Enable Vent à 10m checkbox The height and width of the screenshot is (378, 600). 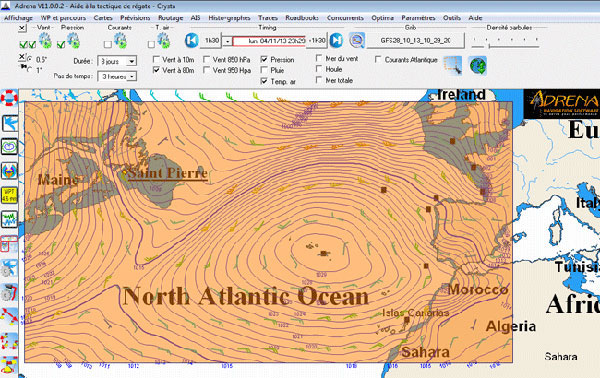click(x=156, y=60)
